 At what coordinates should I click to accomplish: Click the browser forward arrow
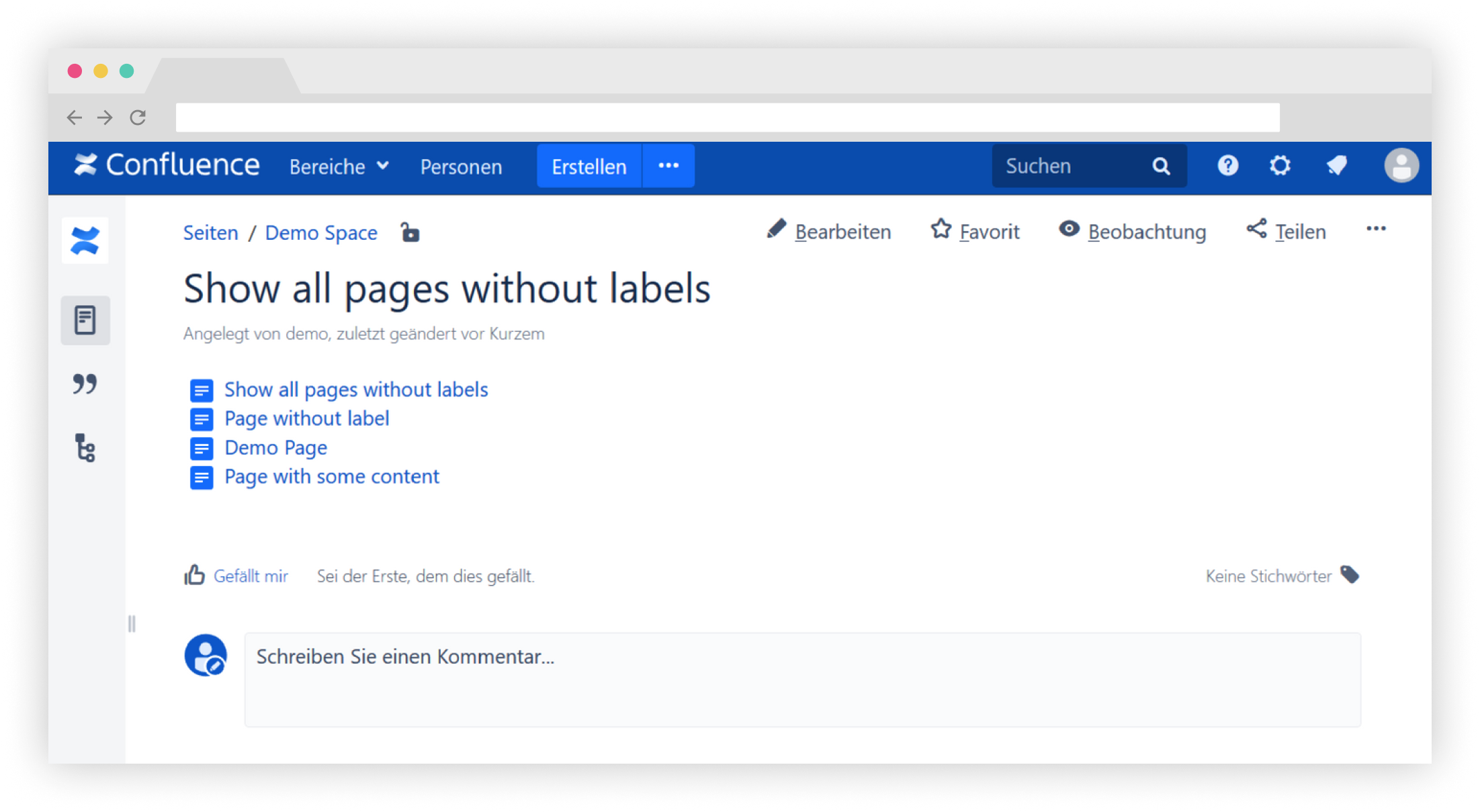pos(105,118)
